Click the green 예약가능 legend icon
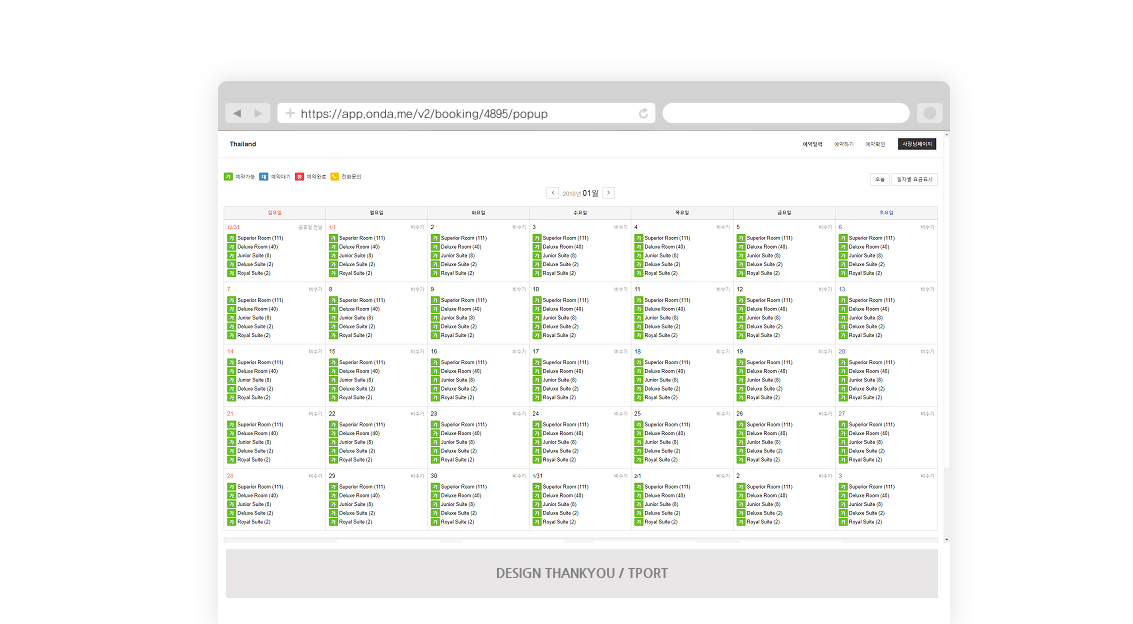This screenshot has width=1133, height=624. tap(228, 176)
